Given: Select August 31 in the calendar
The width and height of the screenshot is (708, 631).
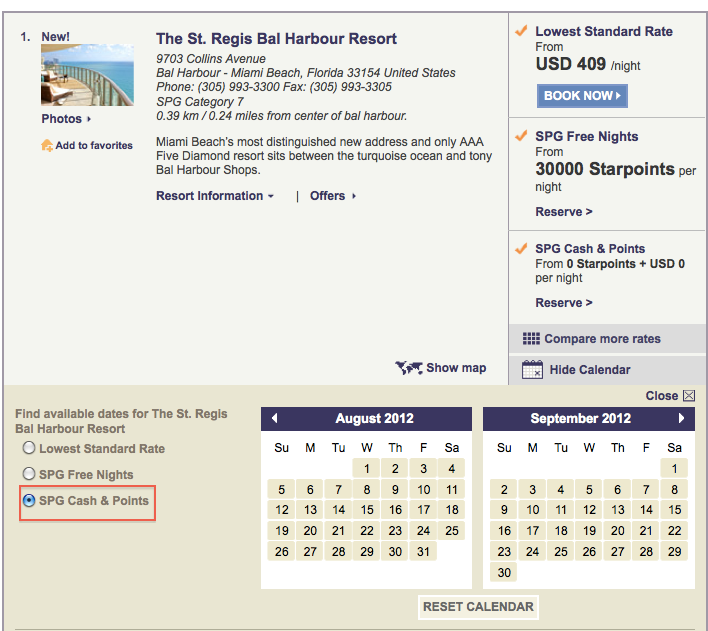Looking at the screenshot, I should coord(423,552).
